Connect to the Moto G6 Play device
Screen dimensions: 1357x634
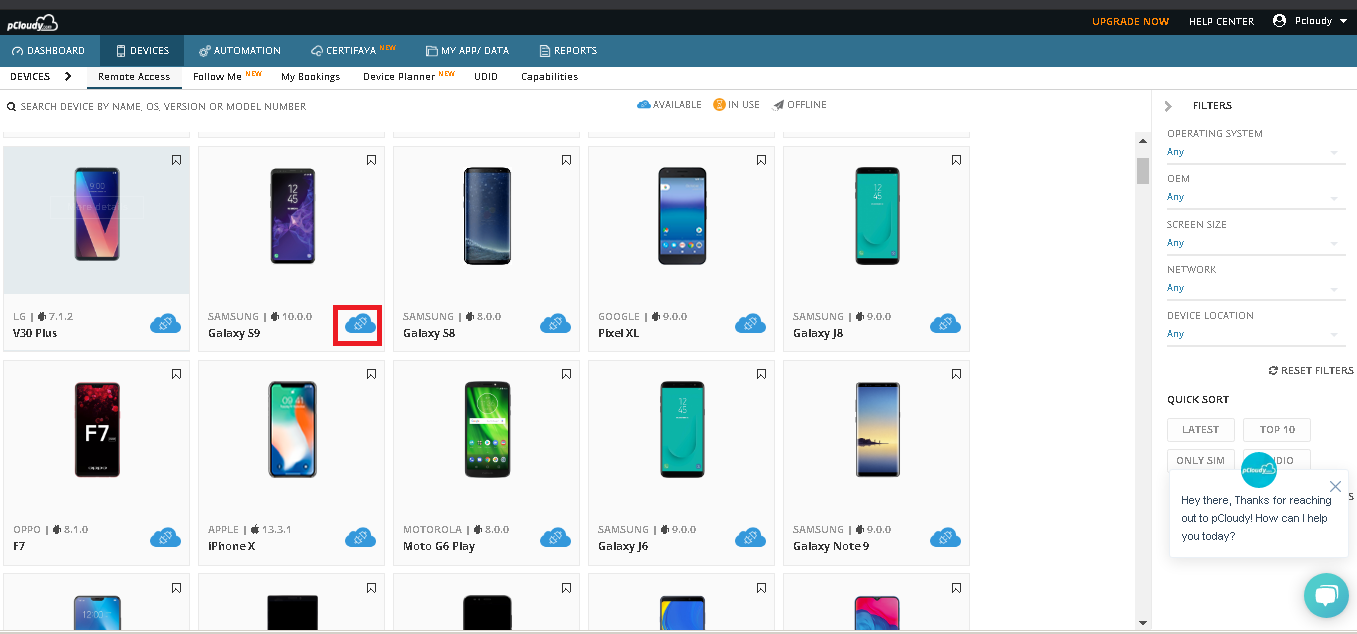(555, 537)
